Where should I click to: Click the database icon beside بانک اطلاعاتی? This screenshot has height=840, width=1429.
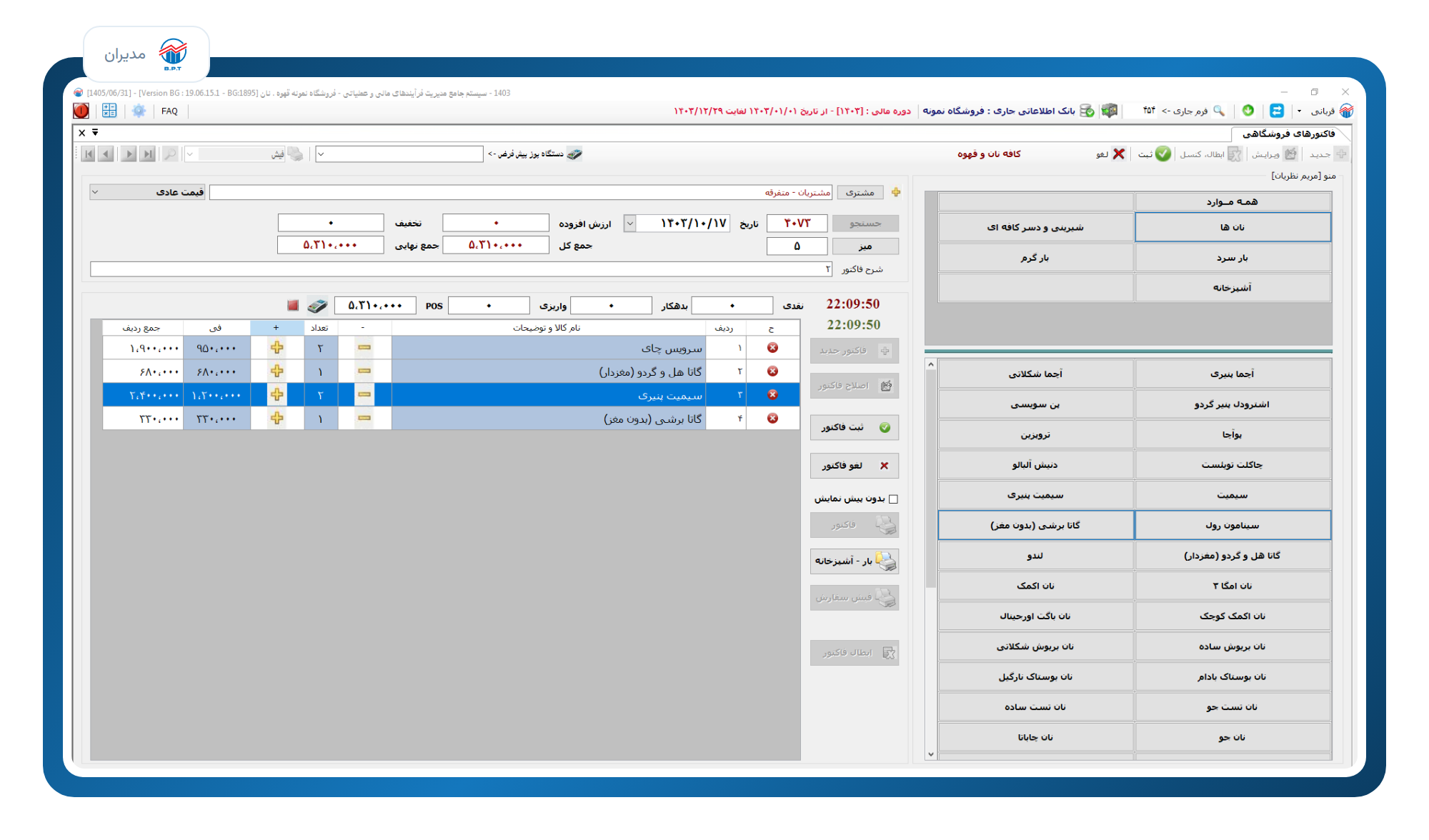tap(1087, 111)
